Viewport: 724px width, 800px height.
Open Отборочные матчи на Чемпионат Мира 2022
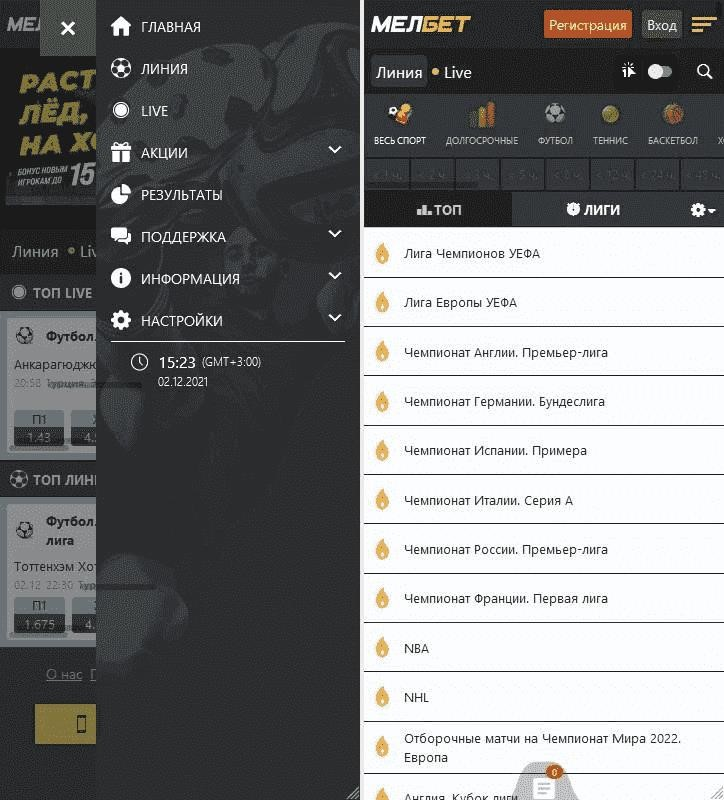(544, 747)
